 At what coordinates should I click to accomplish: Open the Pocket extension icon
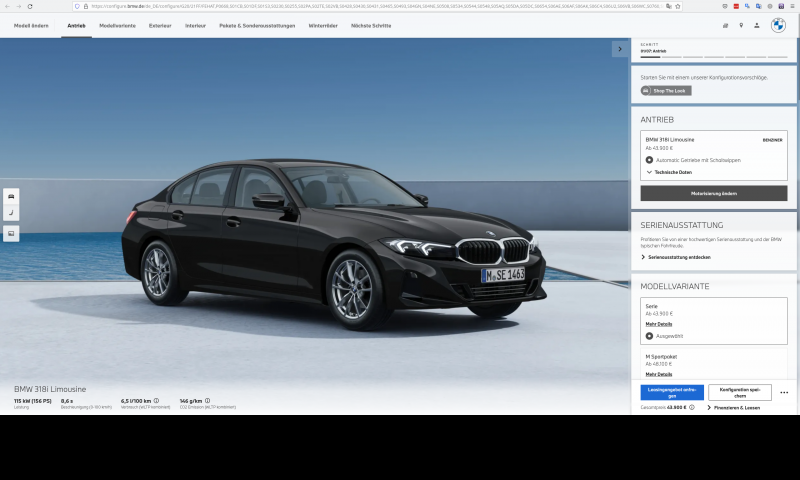coord(725,6)
